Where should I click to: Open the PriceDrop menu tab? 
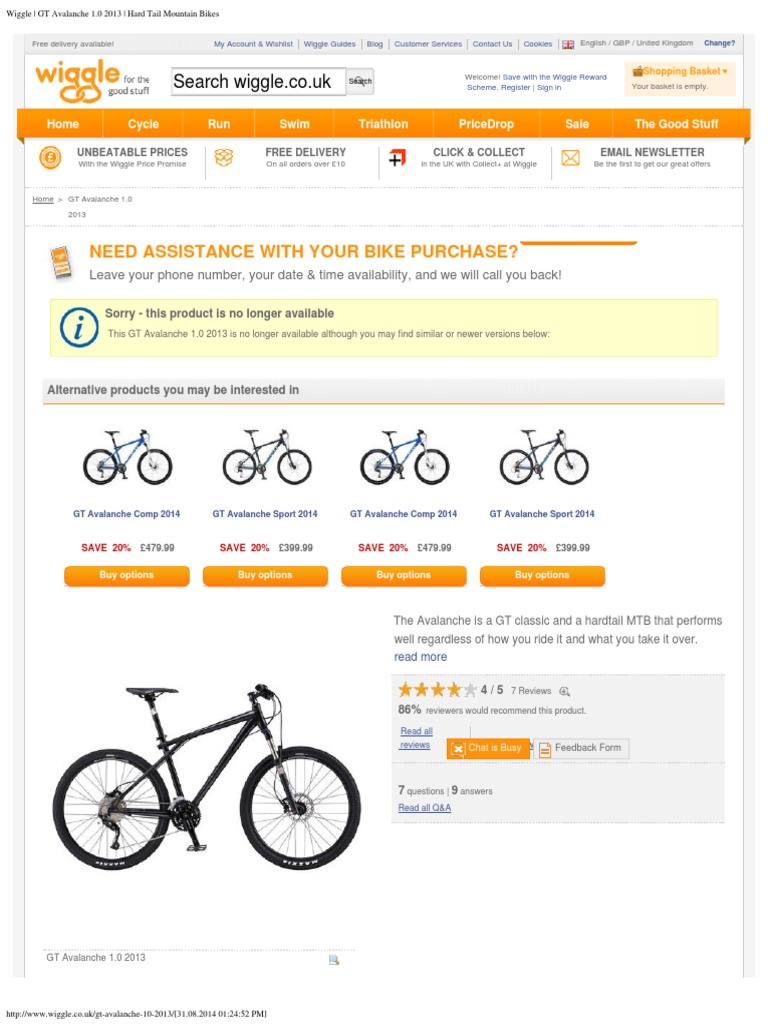click(x=486, y=124)
